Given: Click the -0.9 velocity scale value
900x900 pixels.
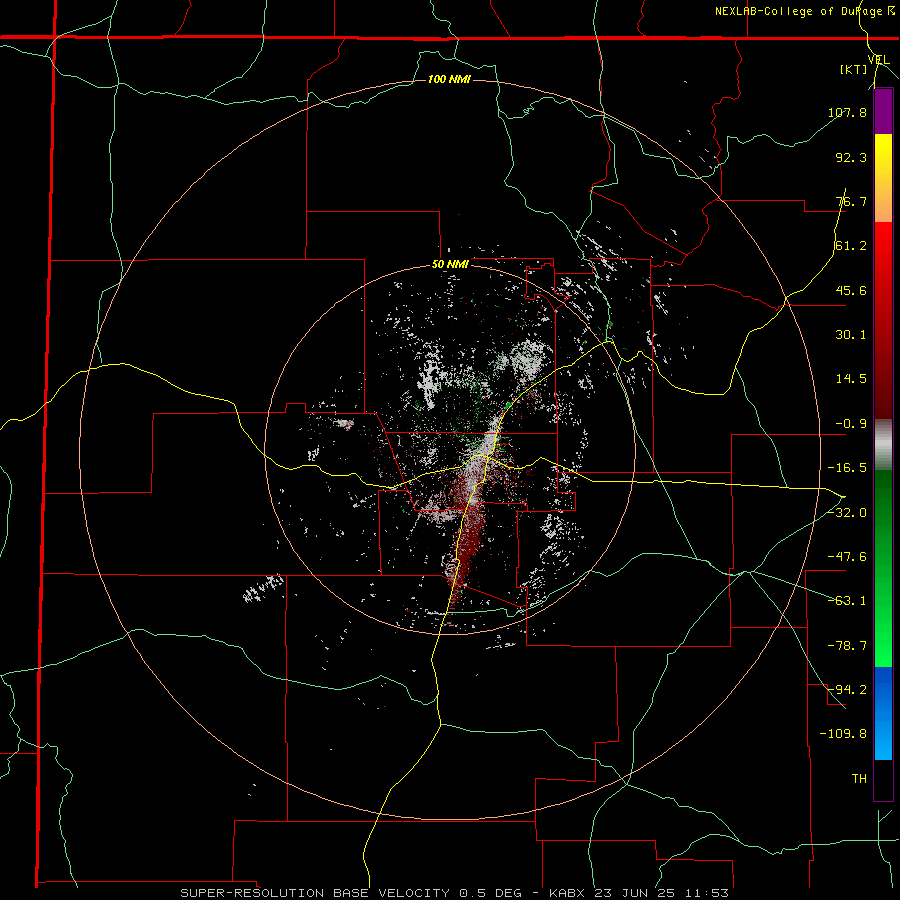Looking at the screenshot, I should pos(851,424).
